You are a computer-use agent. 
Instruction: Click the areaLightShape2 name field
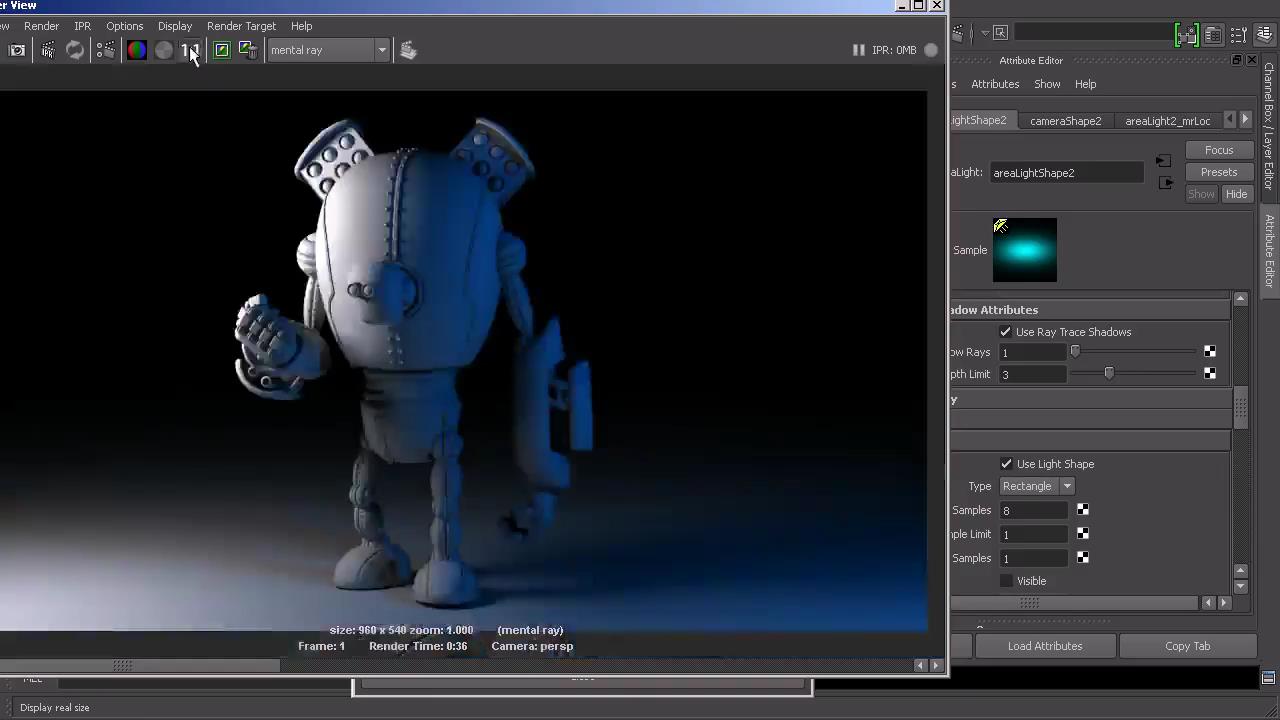(1065, 173)
